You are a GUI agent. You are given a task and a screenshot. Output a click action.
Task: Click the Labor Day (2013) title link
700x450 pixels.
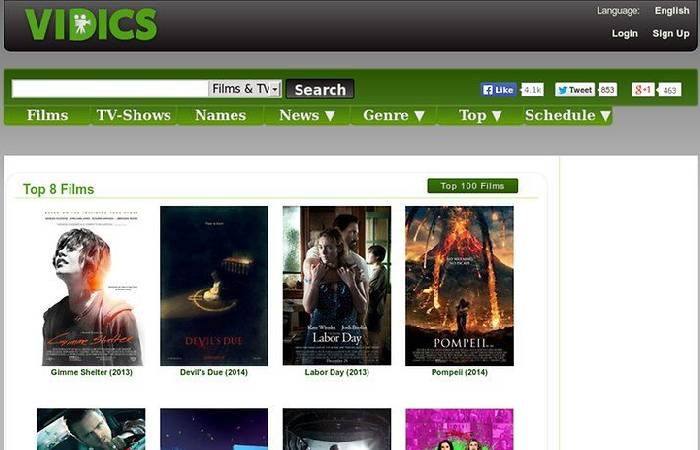pos(337,372)
